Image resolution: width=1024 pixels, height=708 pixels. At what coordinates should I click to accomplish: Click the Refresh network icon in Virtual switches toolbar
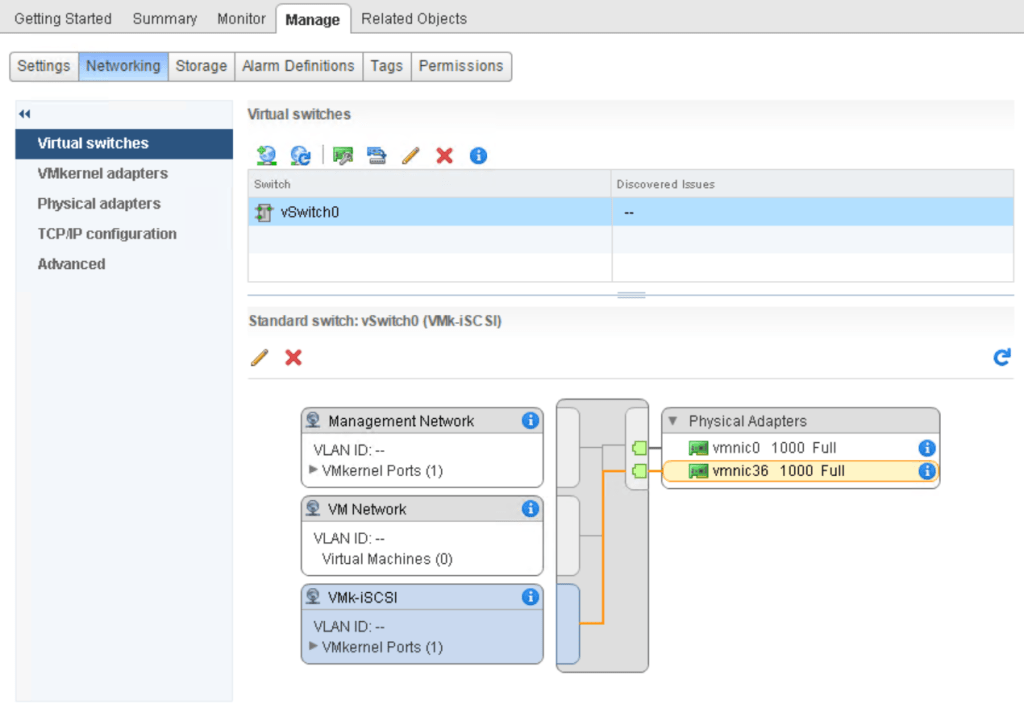pyautogui.click(x=300, y=155)
